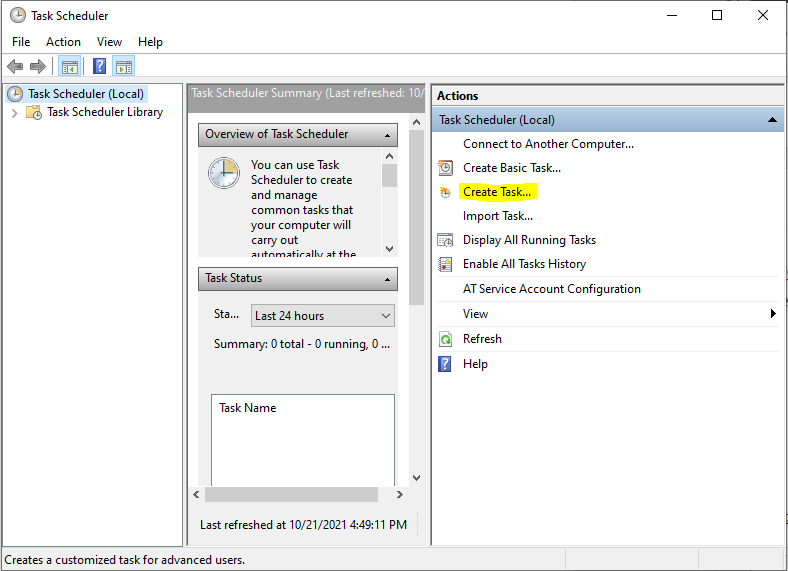Click Help in the Actions pane
The image size is (788, 571).
pyautogui.click(x=475, y=364)
